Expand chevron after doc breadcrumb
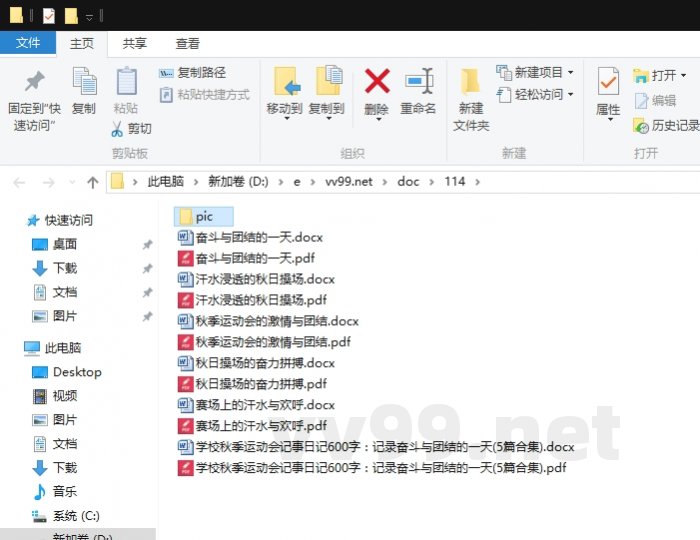The width and height of the screenshot is (700, 540). pyautogui.click(x=432, y=182)
